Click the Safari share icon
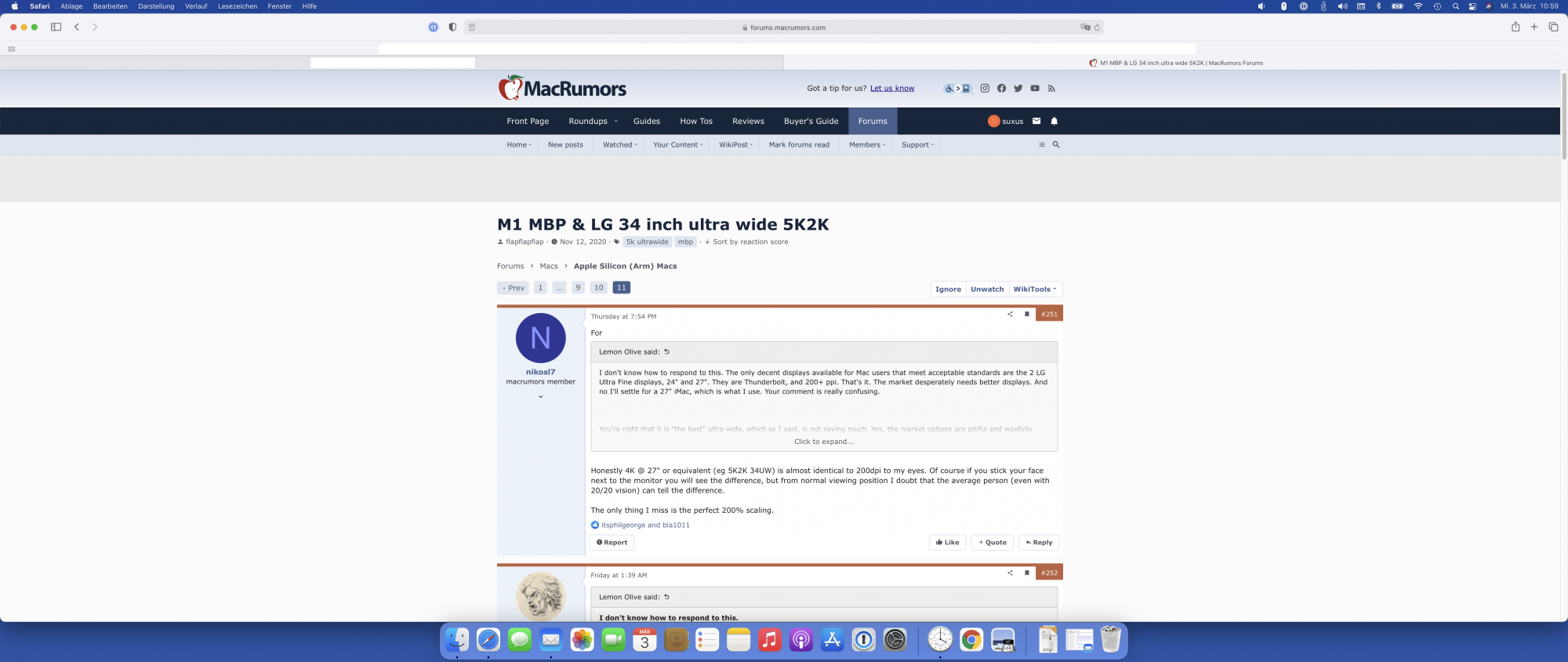Image resolution: width=1568 pixels, height=662 pixels. tap(1515, 27)
